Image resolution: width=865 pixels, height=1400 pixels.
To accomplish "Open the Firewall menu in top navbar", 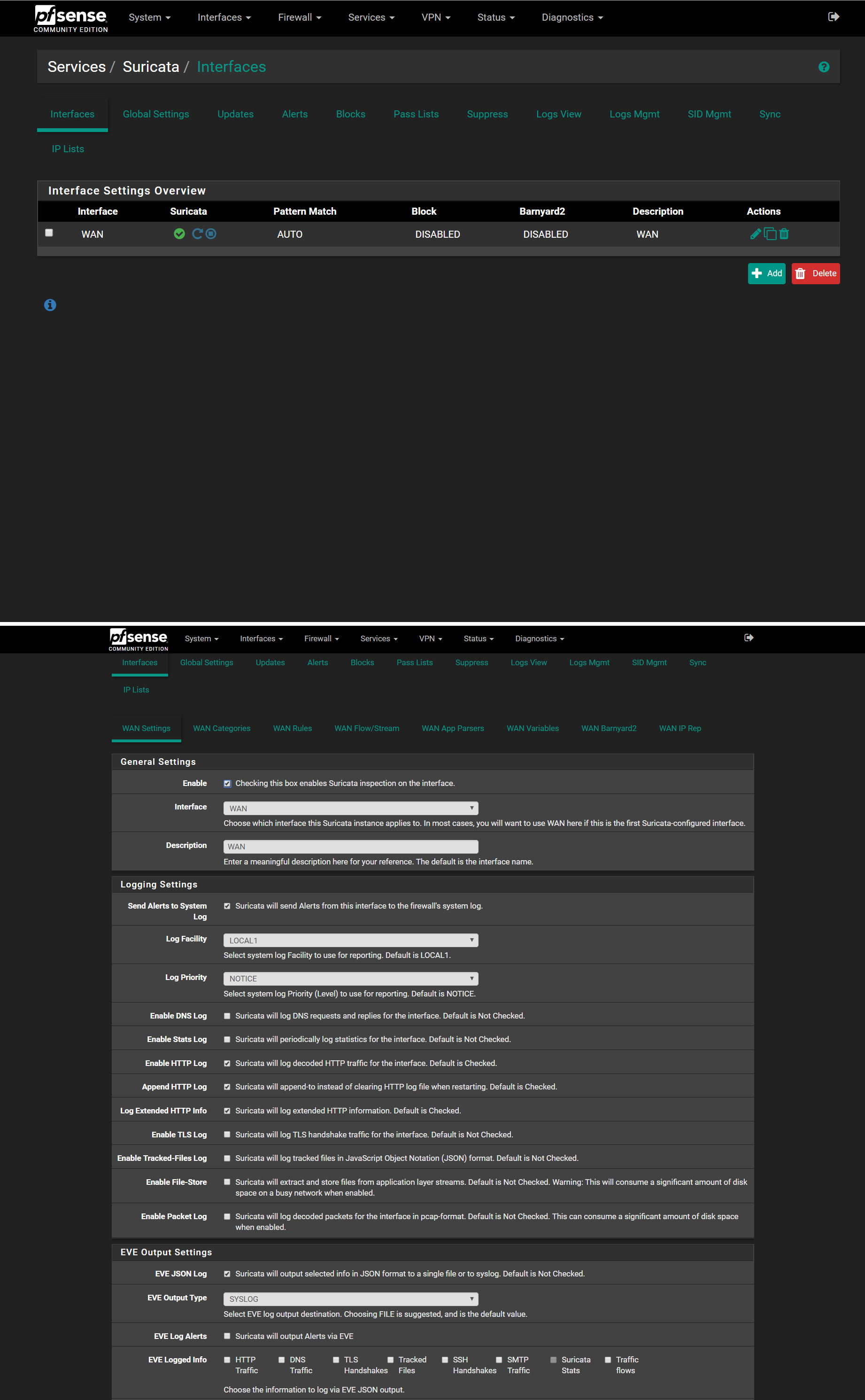I will click(299, 18).
